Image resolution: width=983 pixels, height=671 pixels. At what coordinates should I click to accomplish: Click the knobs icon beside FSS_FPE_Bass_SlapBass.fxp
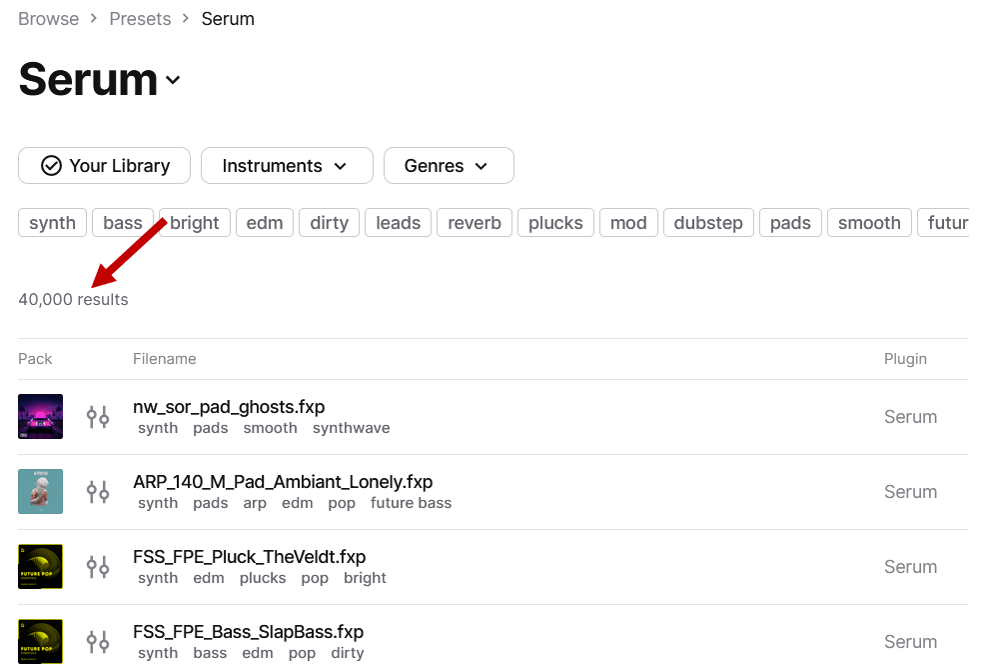[97, 641]
